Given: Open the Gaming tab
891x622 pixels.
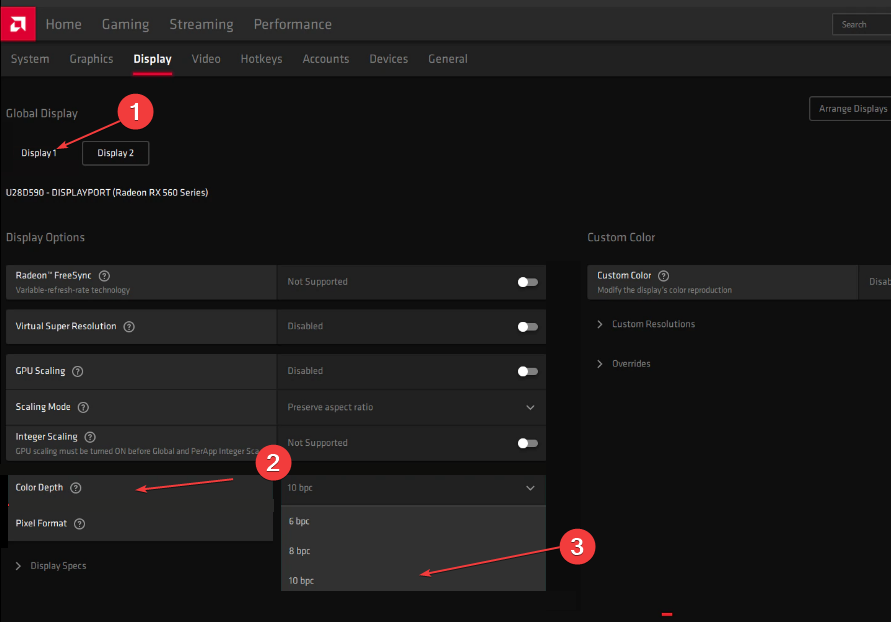Looking at the screenshot, I should coord(126,24).
